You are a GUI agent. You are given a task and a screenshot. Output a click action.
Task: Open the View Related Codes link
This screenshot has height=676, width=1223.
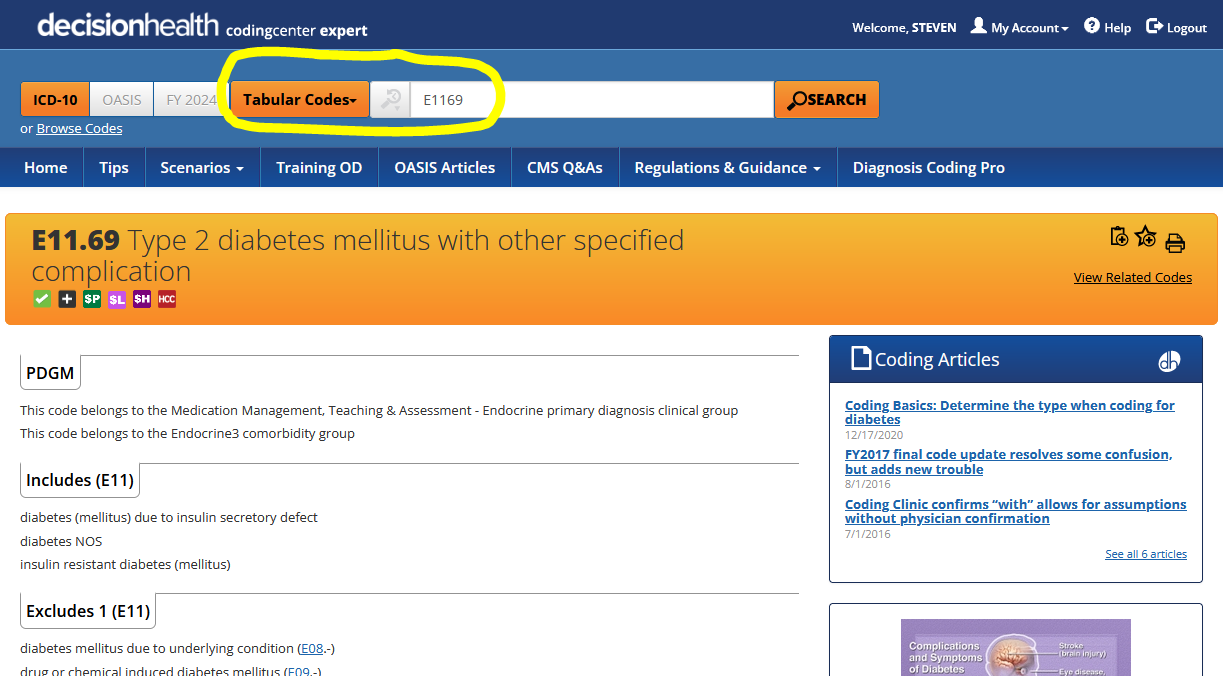tap(1133, 278)
